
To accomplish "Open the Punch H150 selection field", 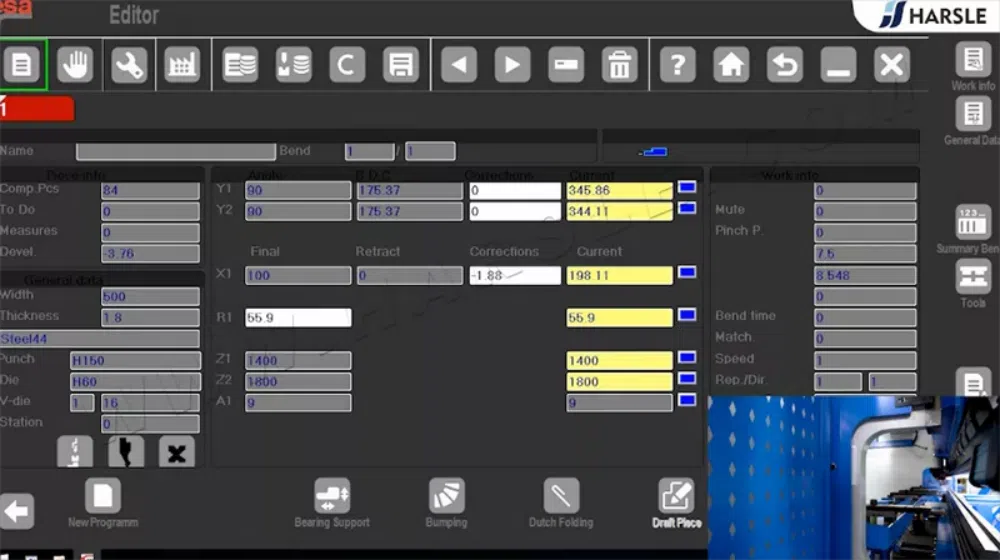I will tap(135, 360).
